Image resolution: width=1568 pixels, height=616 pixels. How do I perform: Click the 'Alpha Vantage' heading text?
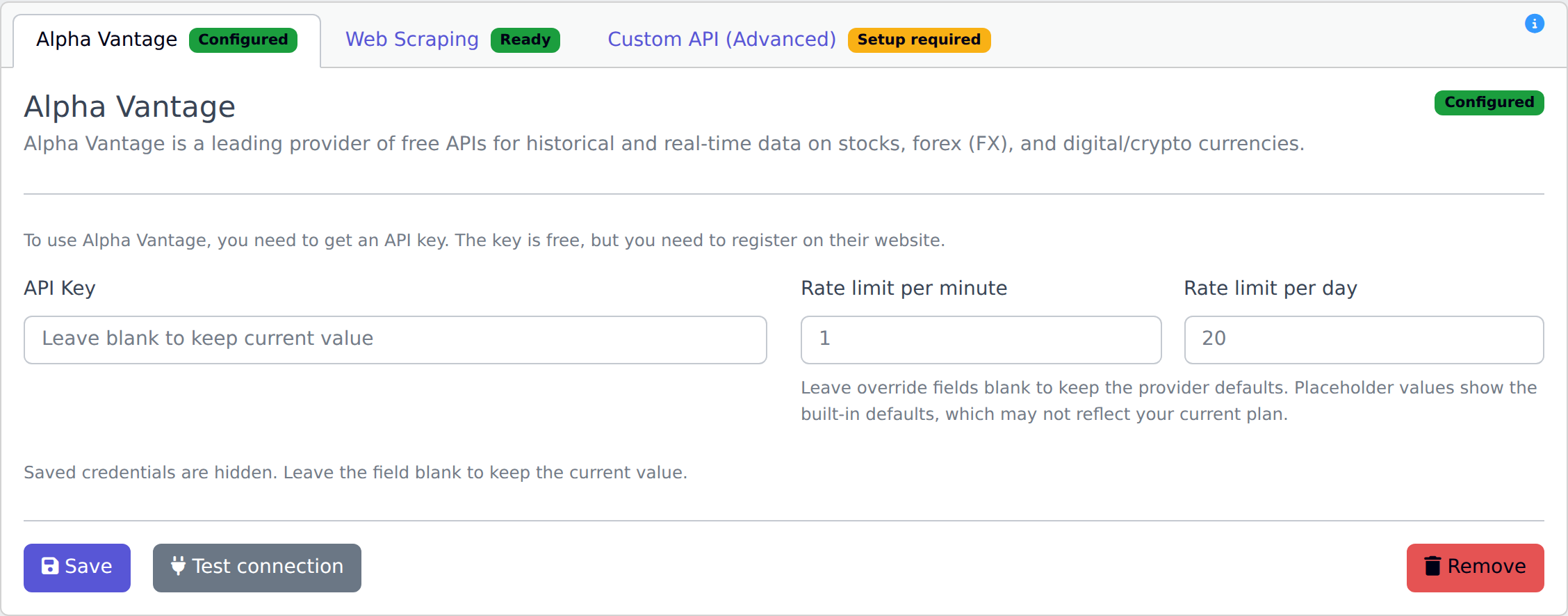point(130,107)
